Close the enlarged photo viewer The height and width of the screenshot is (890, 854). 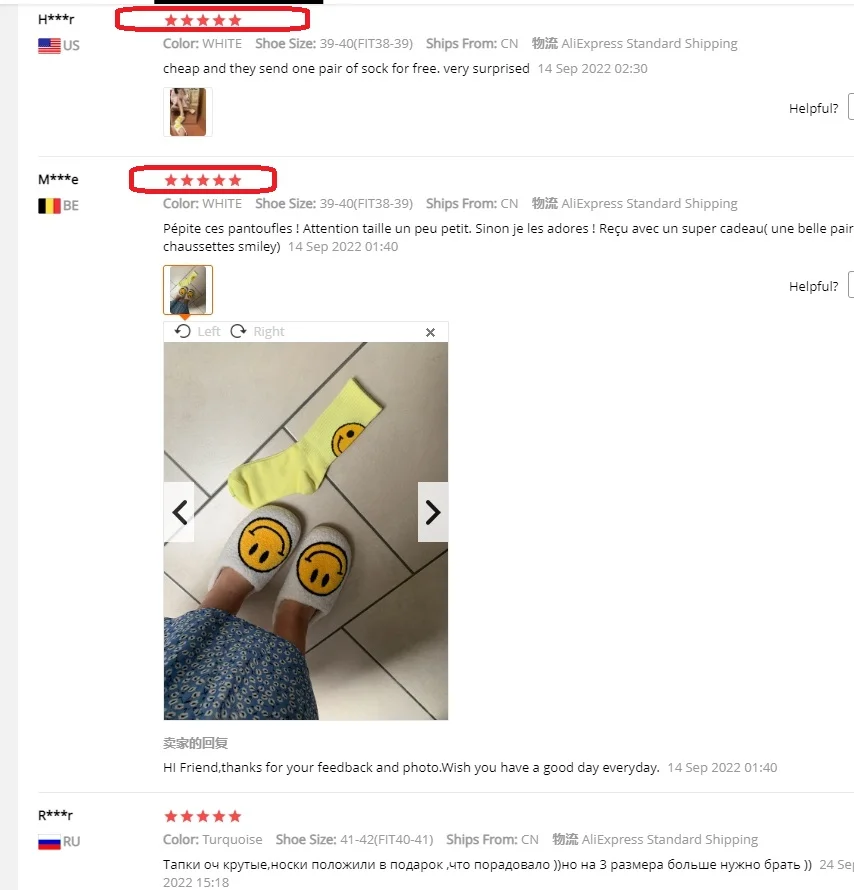[x=431, y=333]
